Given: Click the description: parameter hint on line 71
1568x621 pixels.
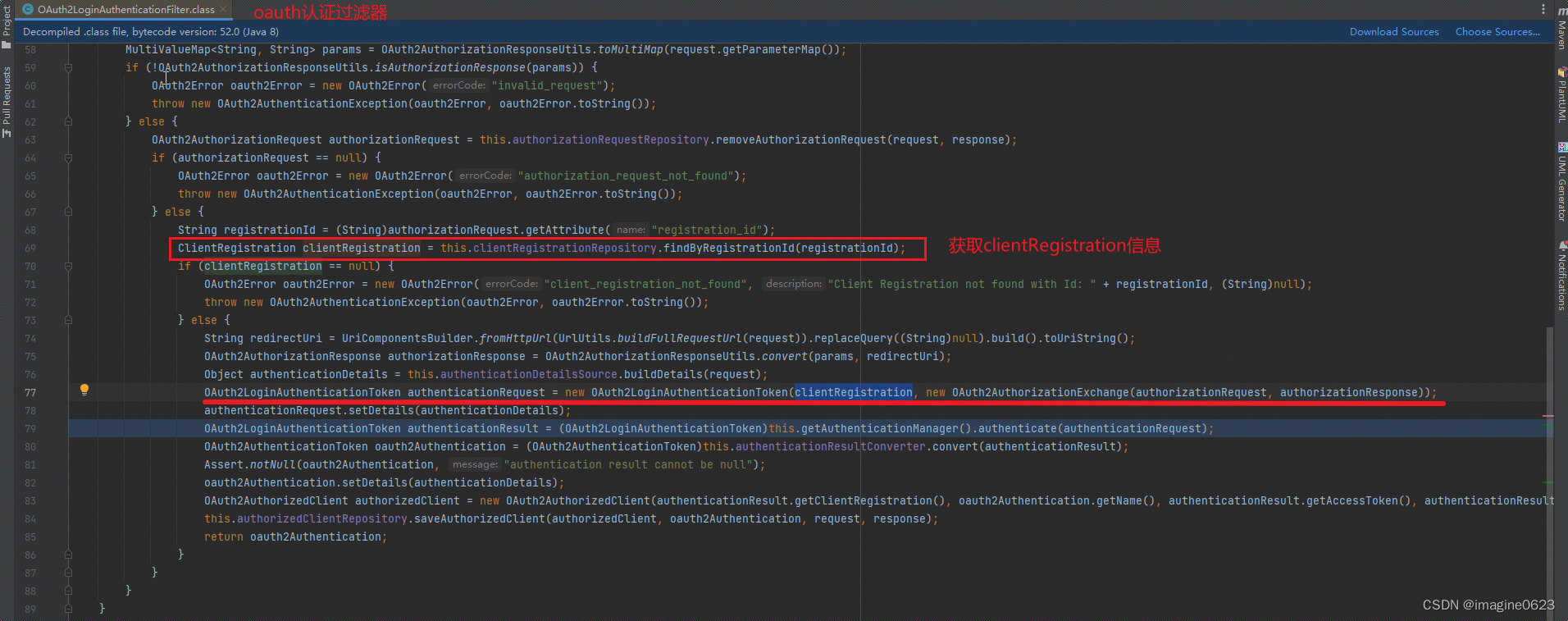Looking at the screenshot, I should [x=793, y=284].
